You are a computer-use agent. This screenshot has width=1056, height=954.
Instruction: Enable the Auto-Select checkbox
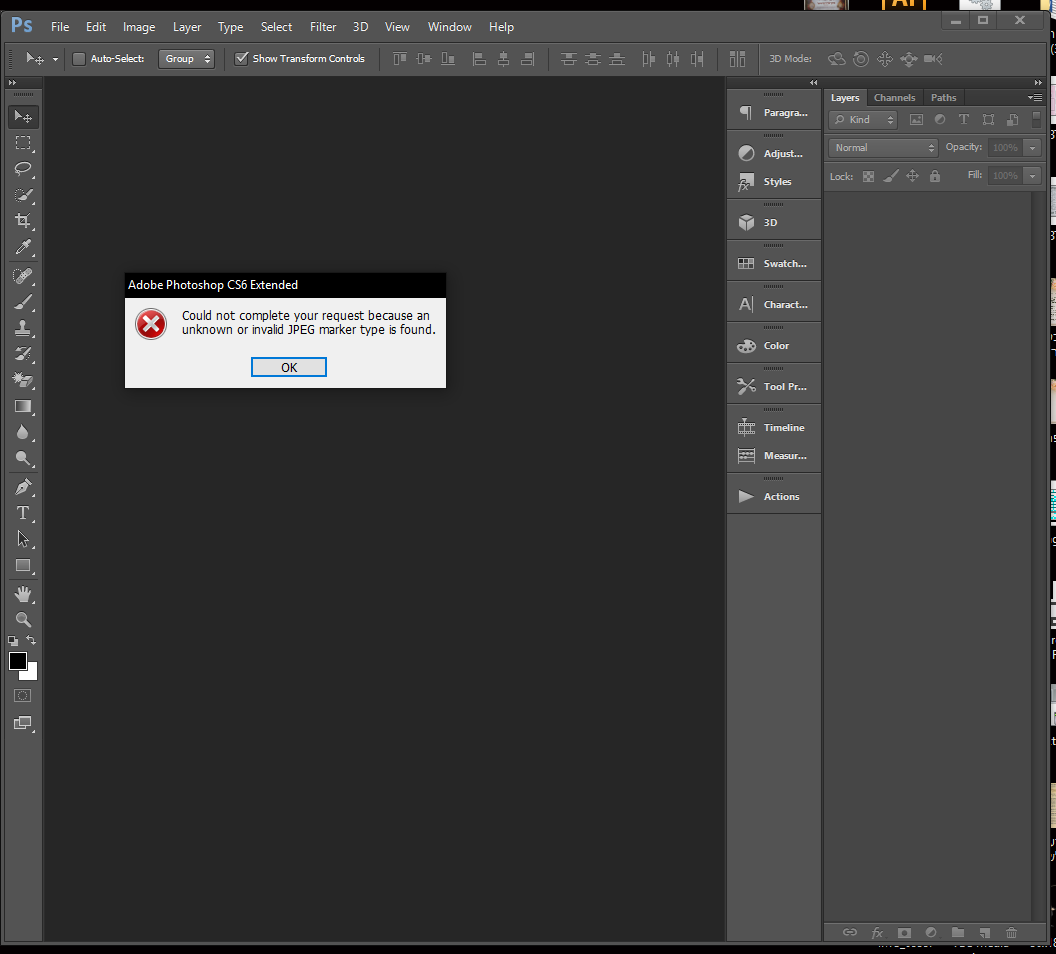coord(79,59)
